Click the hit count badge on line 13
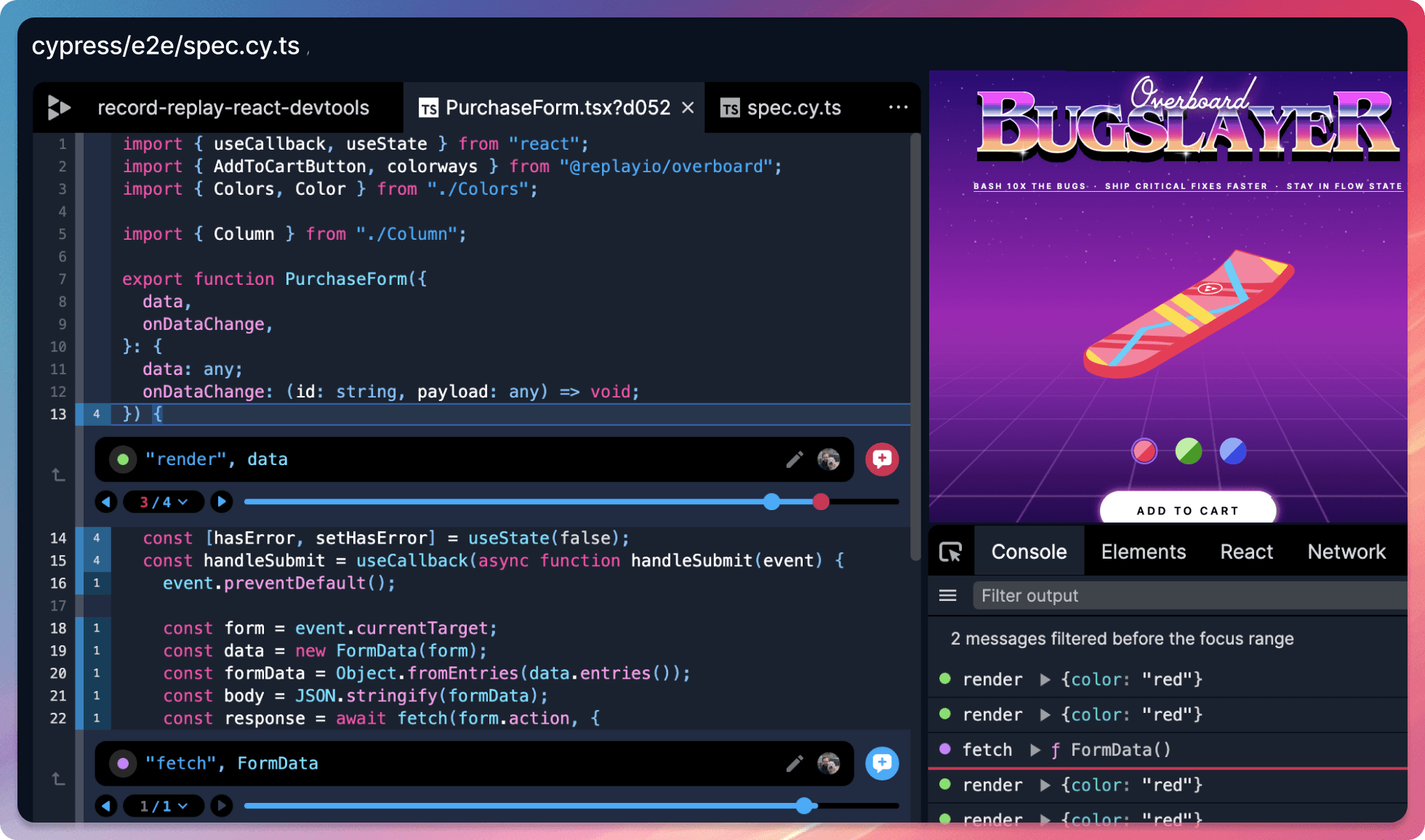The height and width of the screenshot is (840, 1425). coord(96,414)
